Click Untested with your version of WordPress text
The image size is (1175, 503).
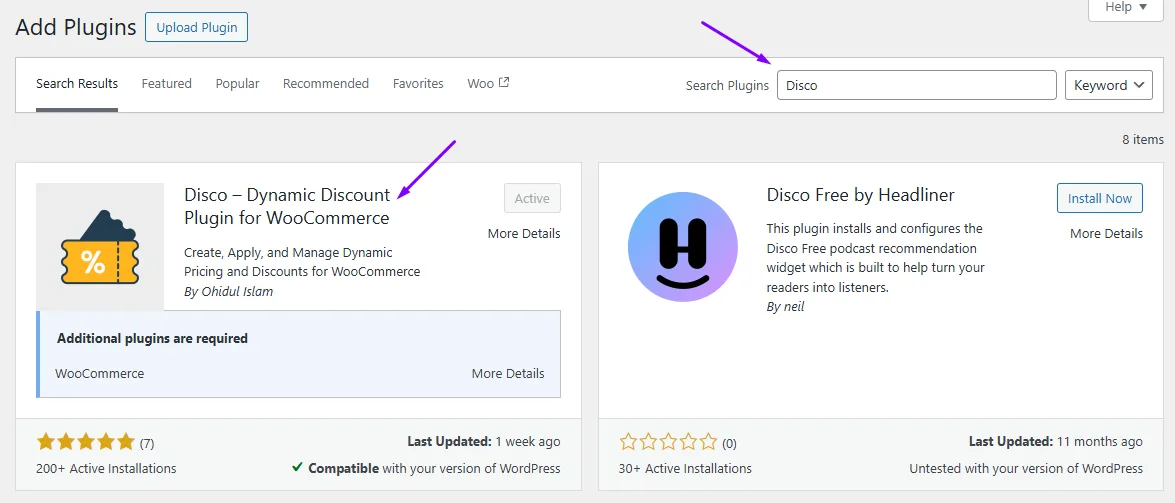click(x=1026, y=469)
